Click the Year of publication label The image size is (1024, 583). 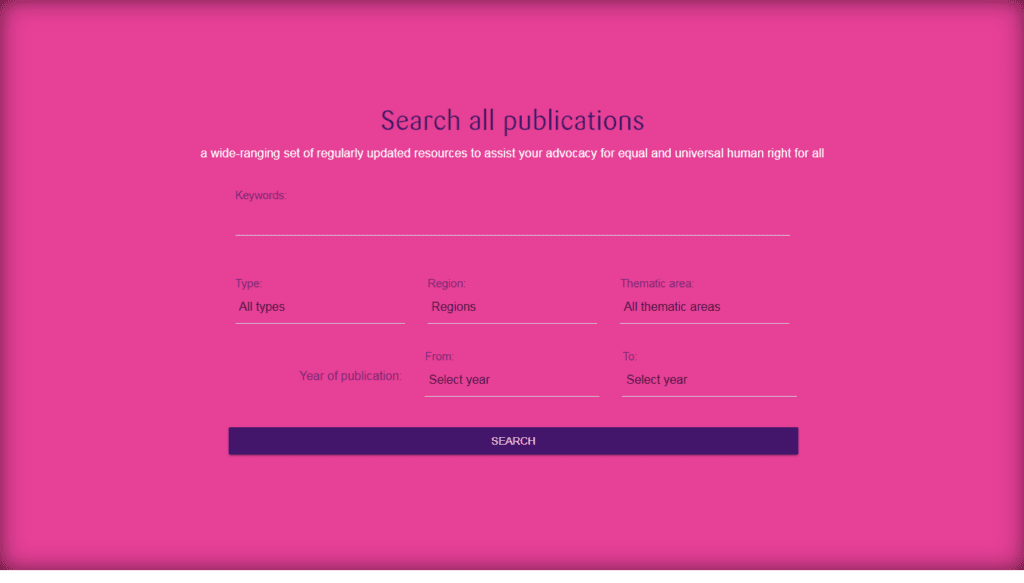pos(350,376)
